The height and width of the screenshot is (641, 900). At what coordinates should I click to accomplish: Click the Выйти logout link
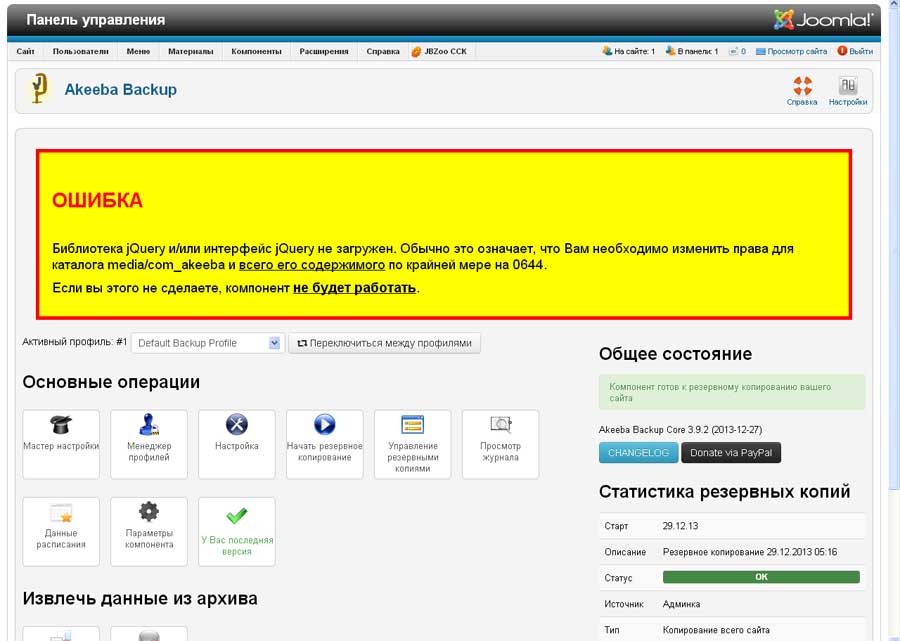pyautogui.click(x=861, y=51)
